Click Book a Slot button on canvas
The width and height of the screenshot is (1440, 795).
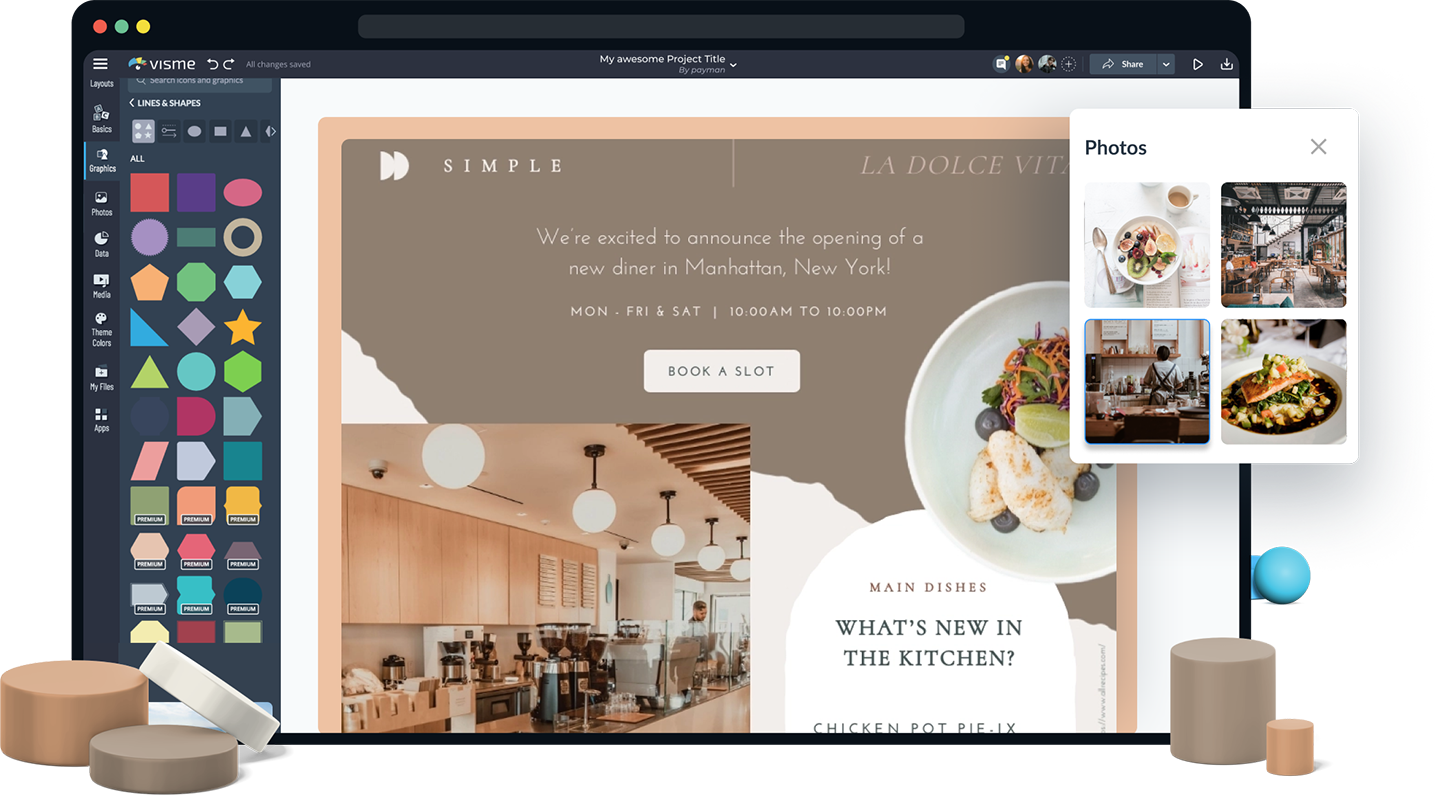(722, 371)
